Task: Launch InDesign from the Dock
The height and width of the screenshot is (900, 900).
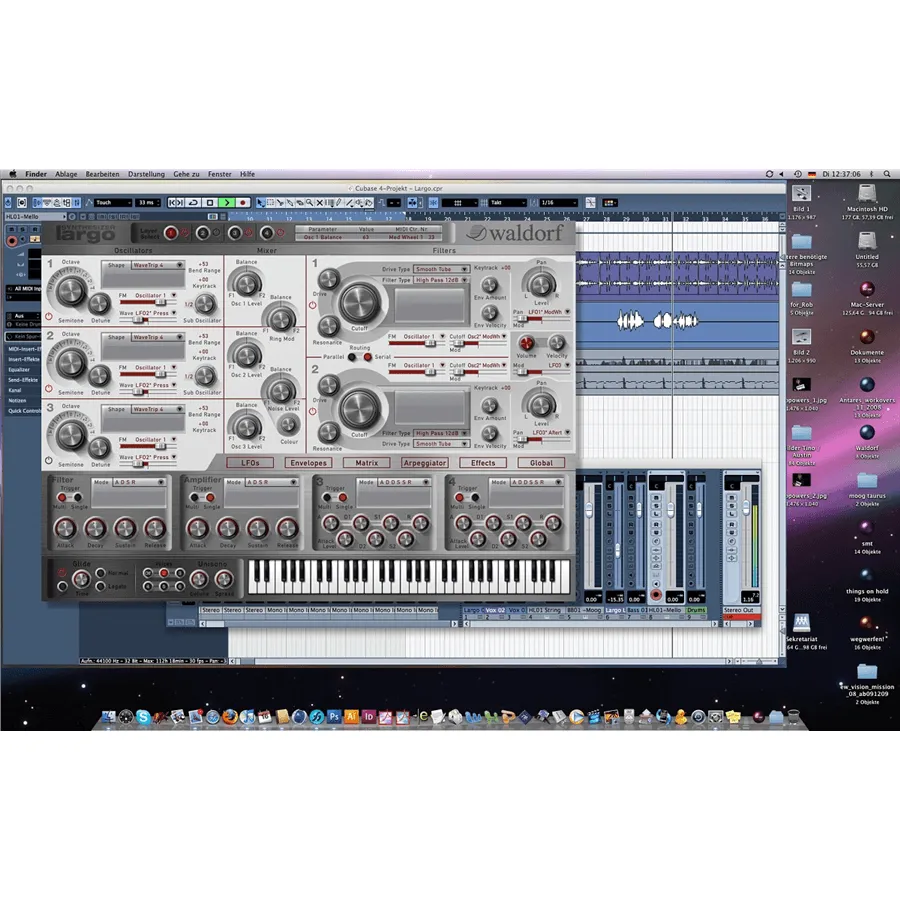Action: pos(368,716)
